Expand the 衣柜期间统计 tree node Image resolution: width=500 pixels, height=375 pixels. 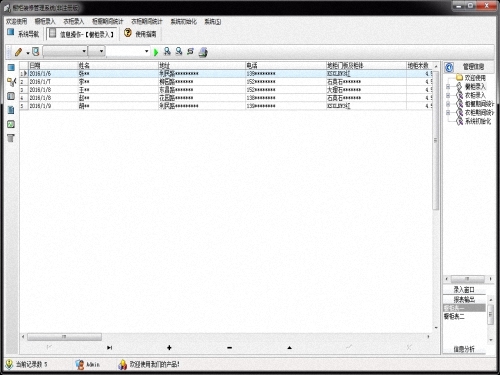pyautogui.click(x=448, y=113)
